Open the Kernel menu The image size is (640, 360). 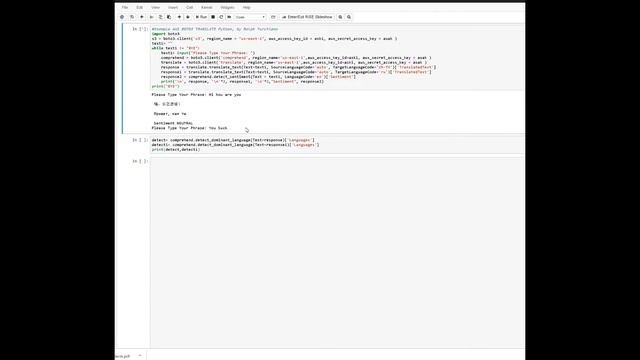point(207,7)
